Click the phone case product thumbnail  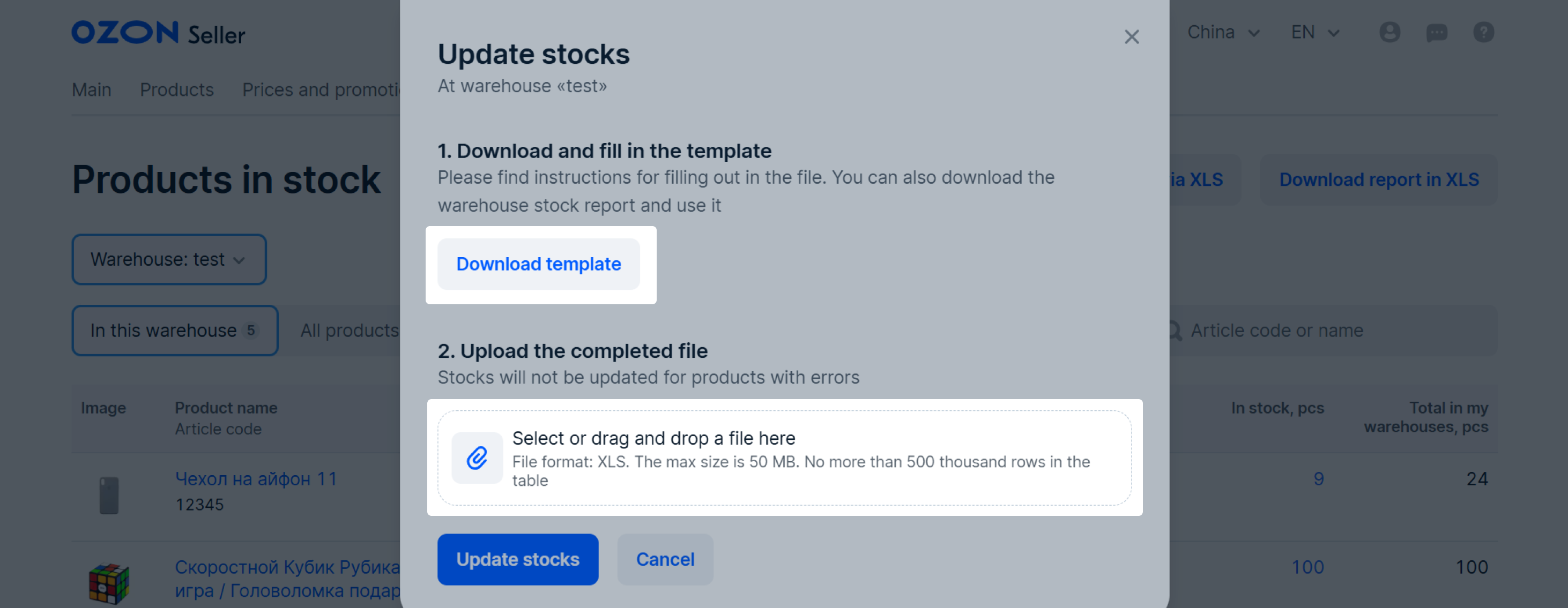tap(109, 496)
